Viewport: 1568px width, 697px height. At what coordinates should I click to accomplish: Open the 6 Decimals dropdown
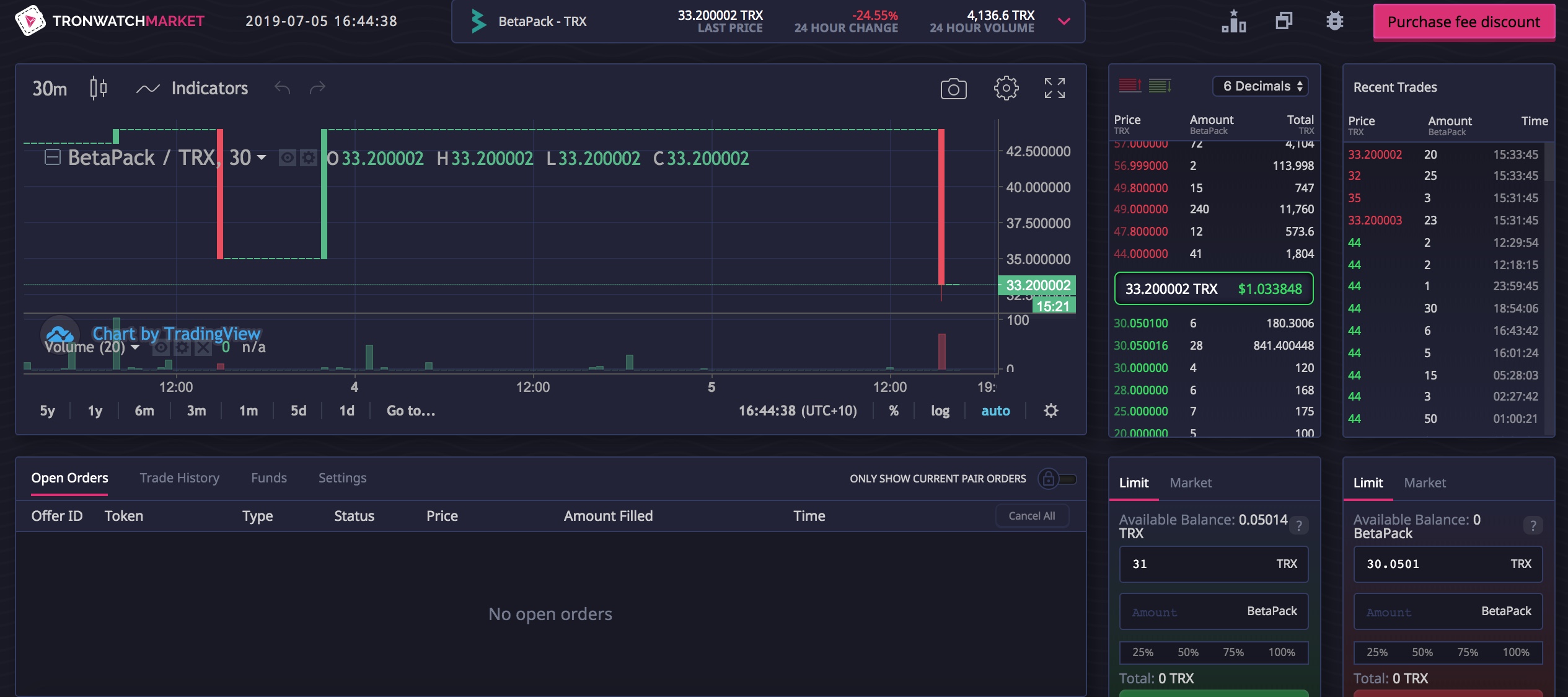(x=1261, y=86)
